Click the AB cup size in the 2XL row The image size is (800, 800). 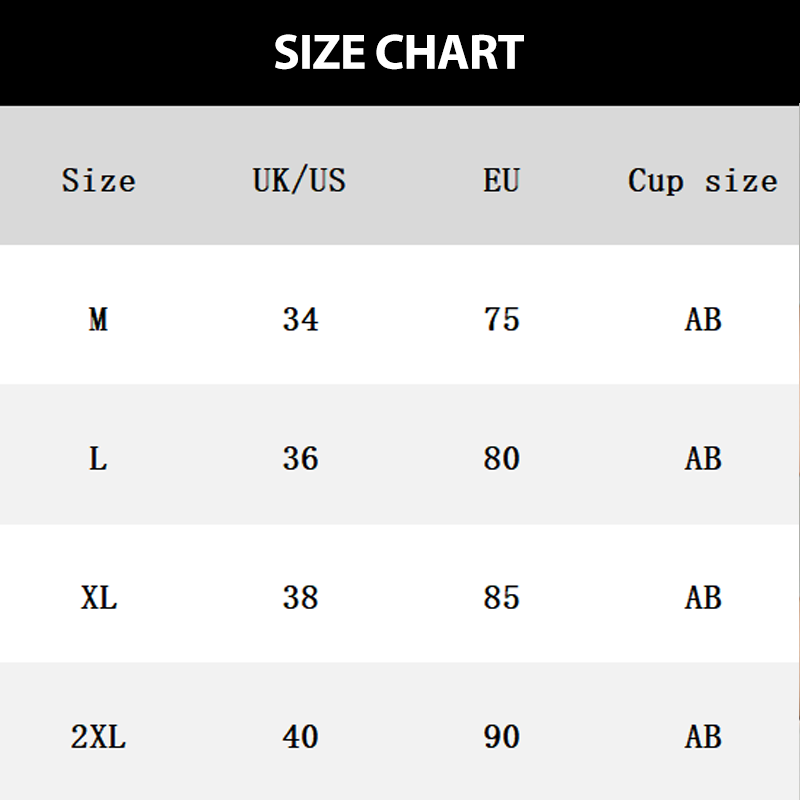pyautogui.click(x=703, y=737)
